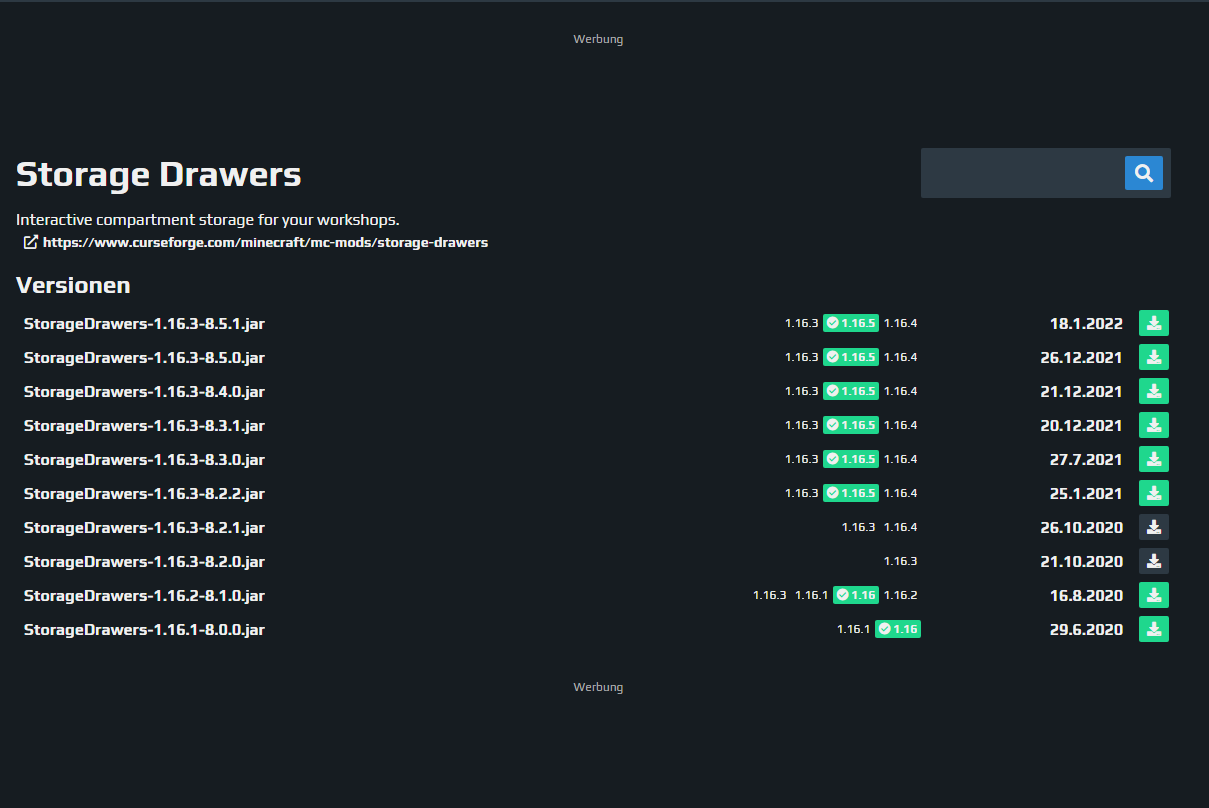Download StorageDrawers-1.16.3-8.5.1.jar

click(1154, 323)
